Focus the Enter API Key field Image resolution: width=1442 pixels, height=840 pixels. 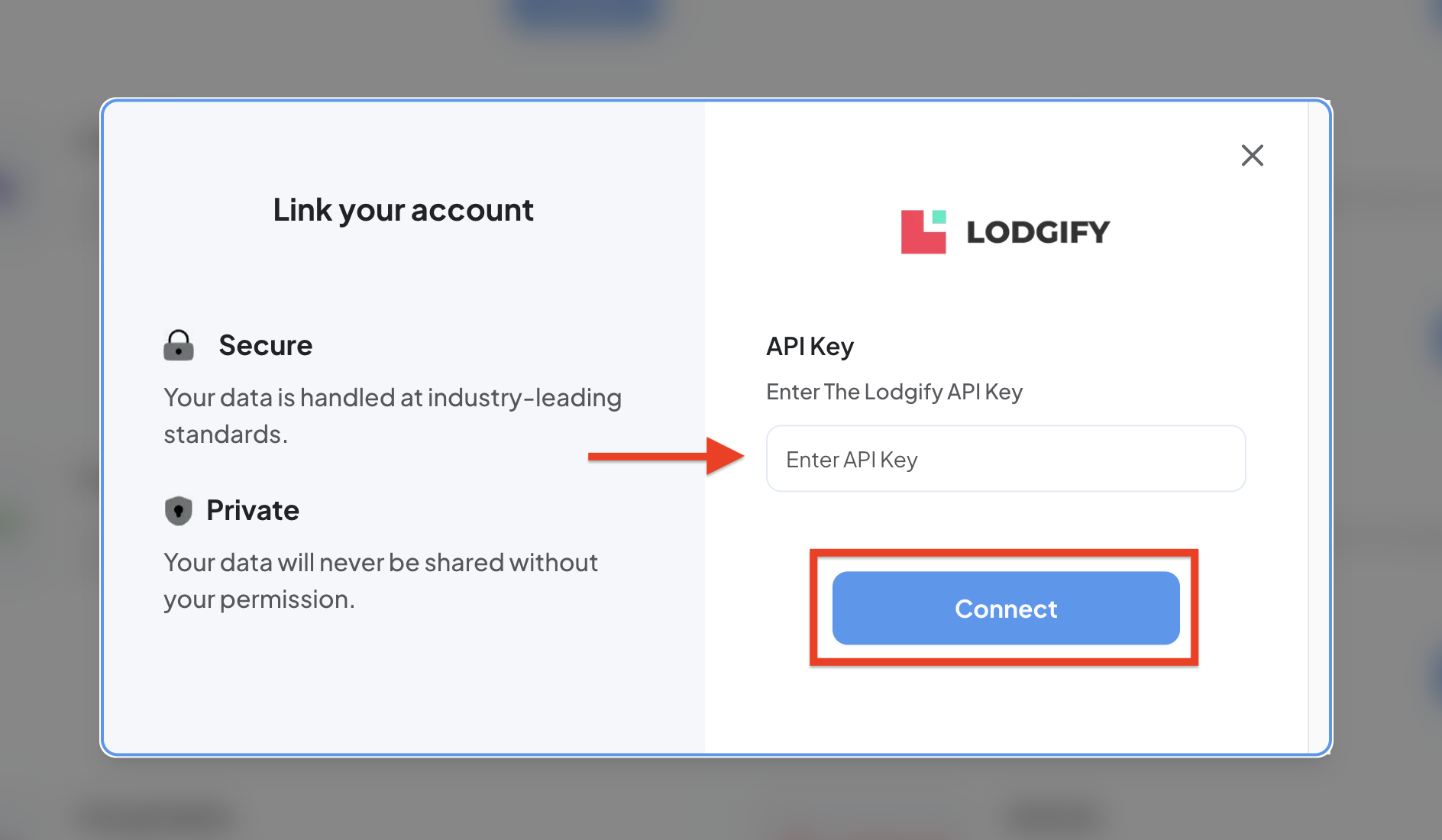[x=1005, y=459]
